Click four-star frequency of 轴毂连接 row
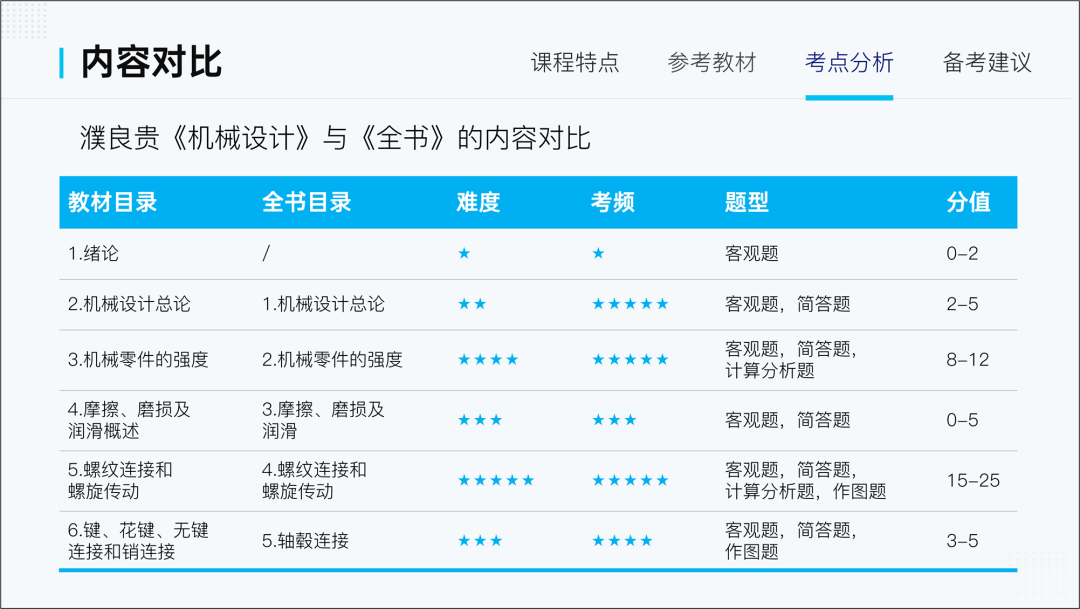 pyautogui.click(x=623, y=541)
